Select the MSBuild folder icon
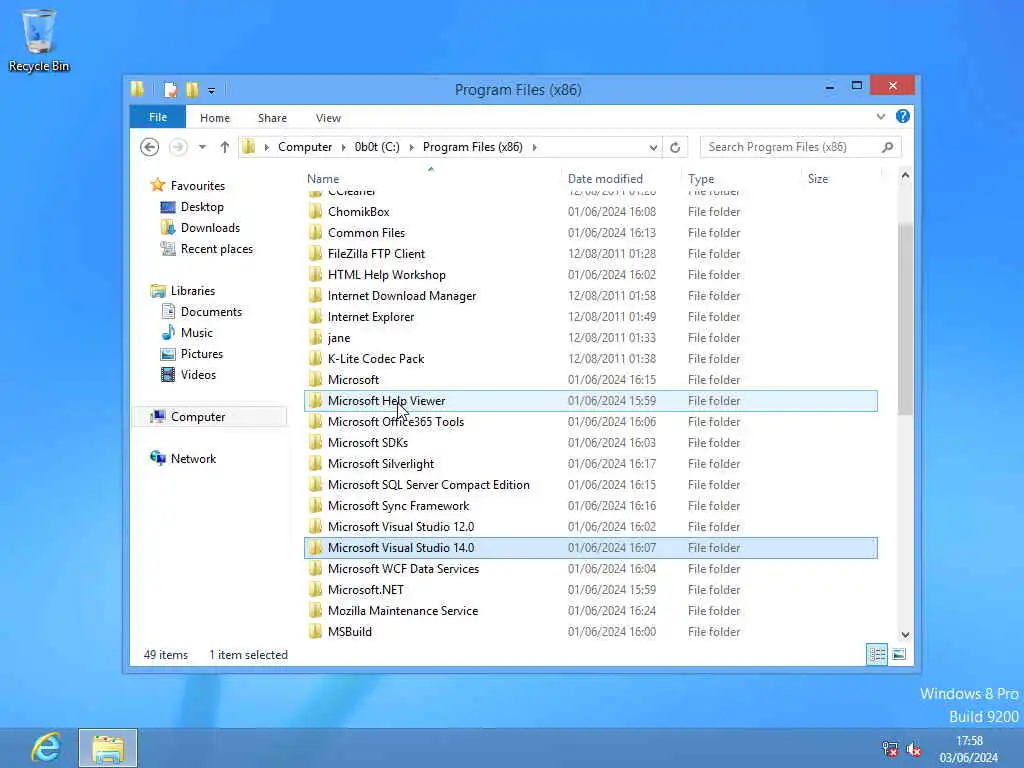 [x=315, y=632]
